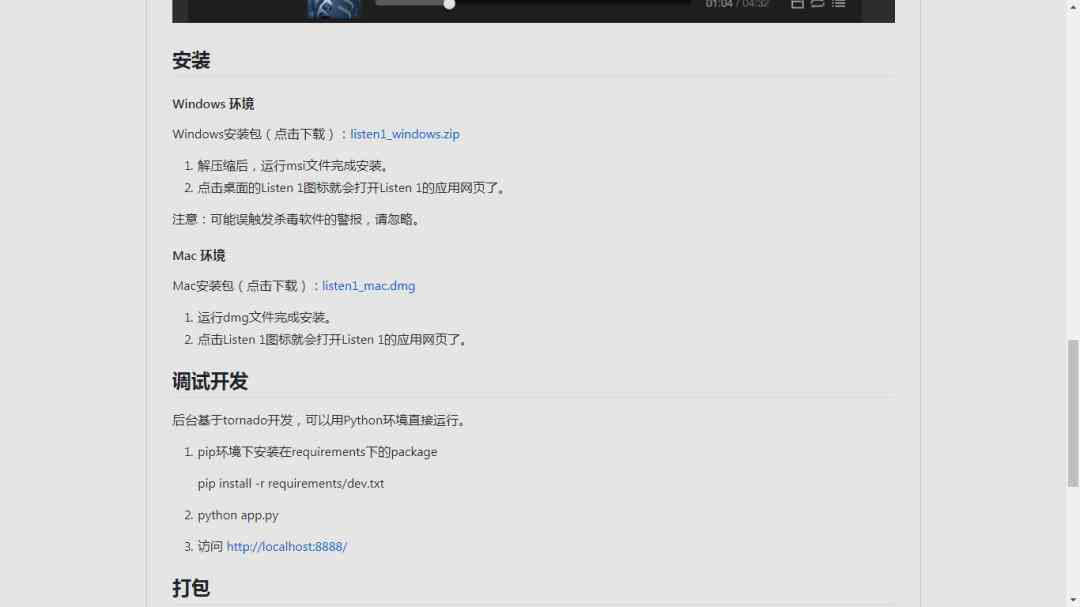
Task: Click the 打包 heading
Action: [191, 588]
